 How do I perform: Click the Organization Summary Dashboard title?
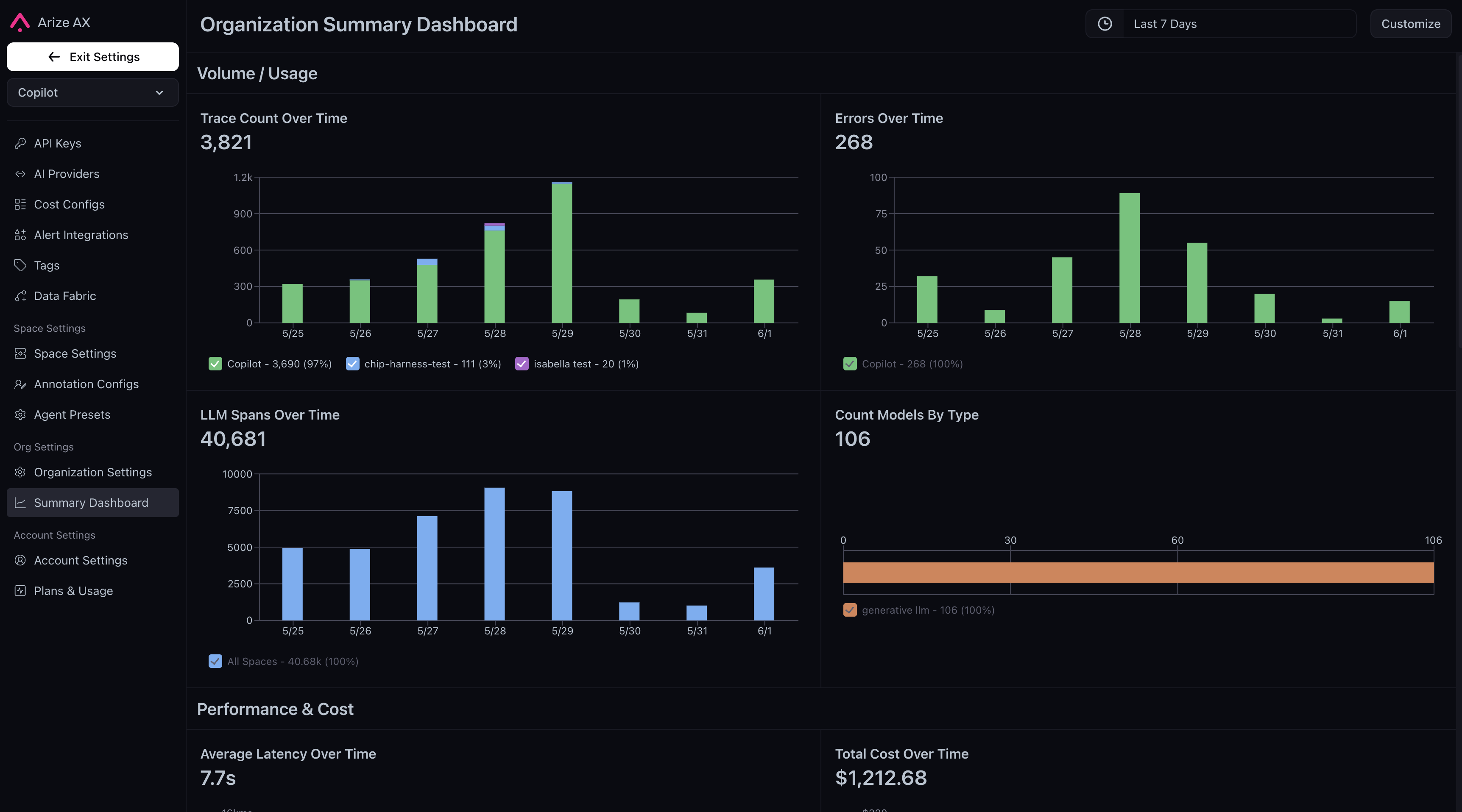359,25
